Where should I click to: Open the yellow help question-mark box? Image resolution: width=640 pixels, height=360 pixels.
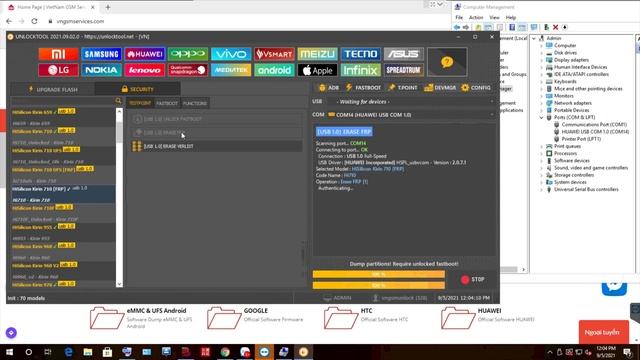coord(447,62)
